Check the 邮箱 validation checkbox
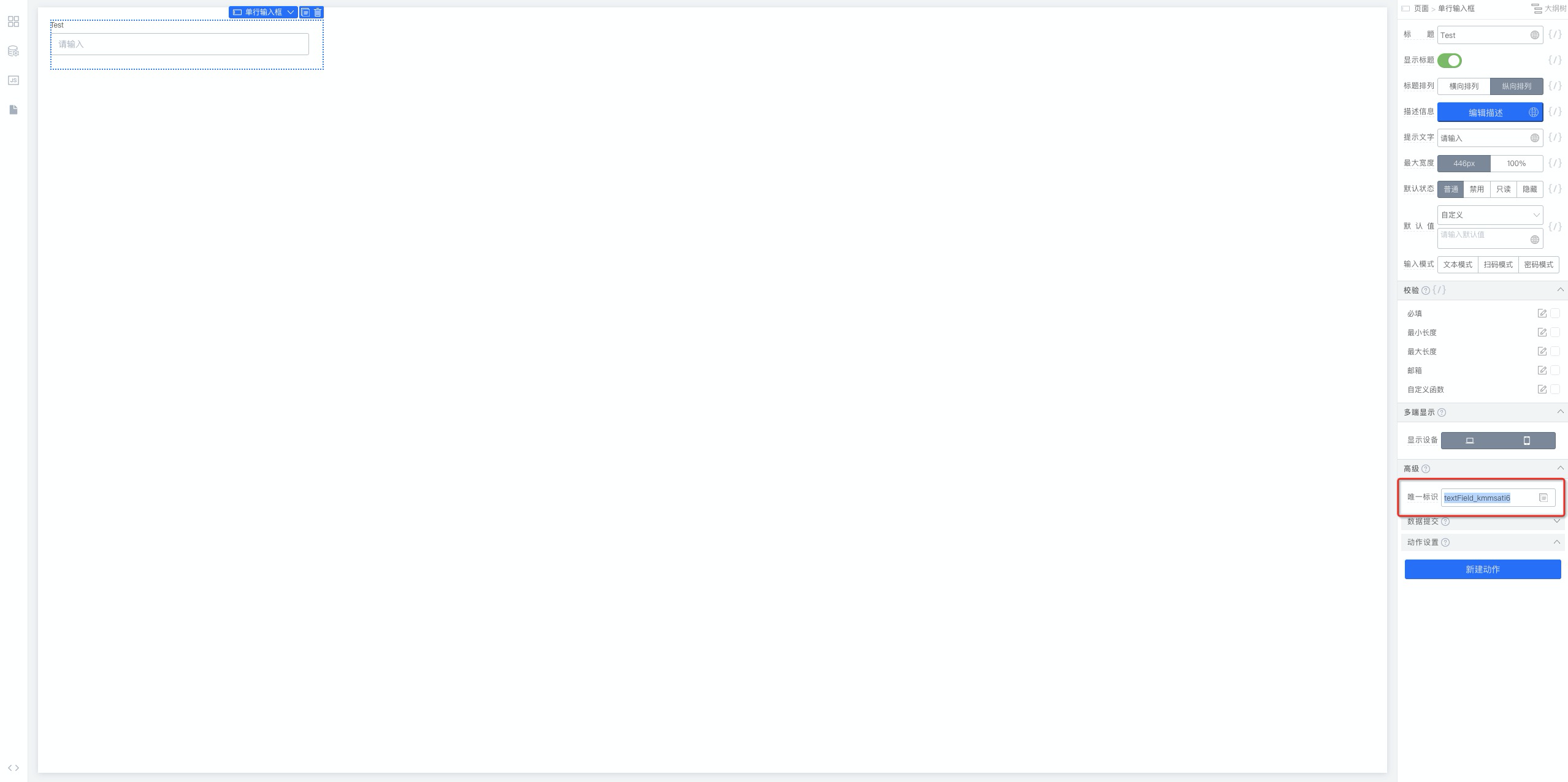The image size is (1568, 782). (1555, 371)
